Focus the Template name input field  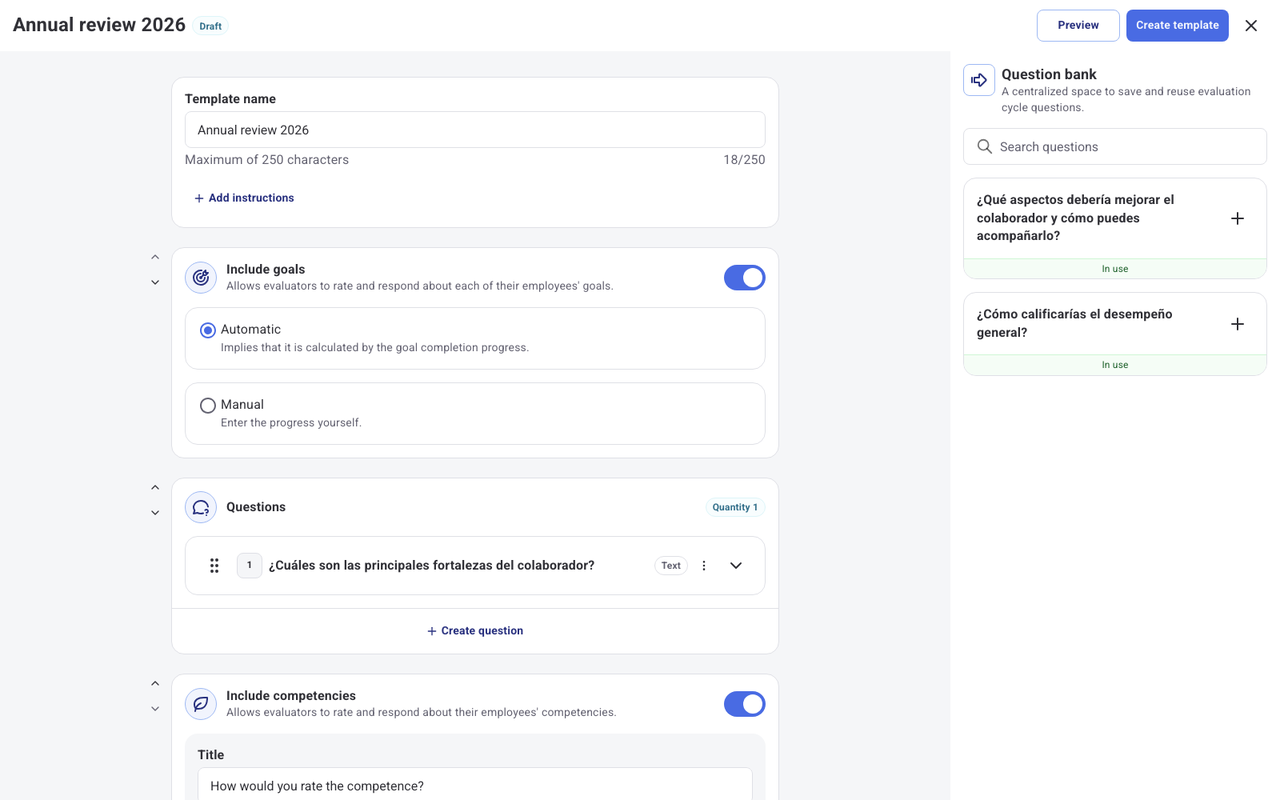pos(475,130)
